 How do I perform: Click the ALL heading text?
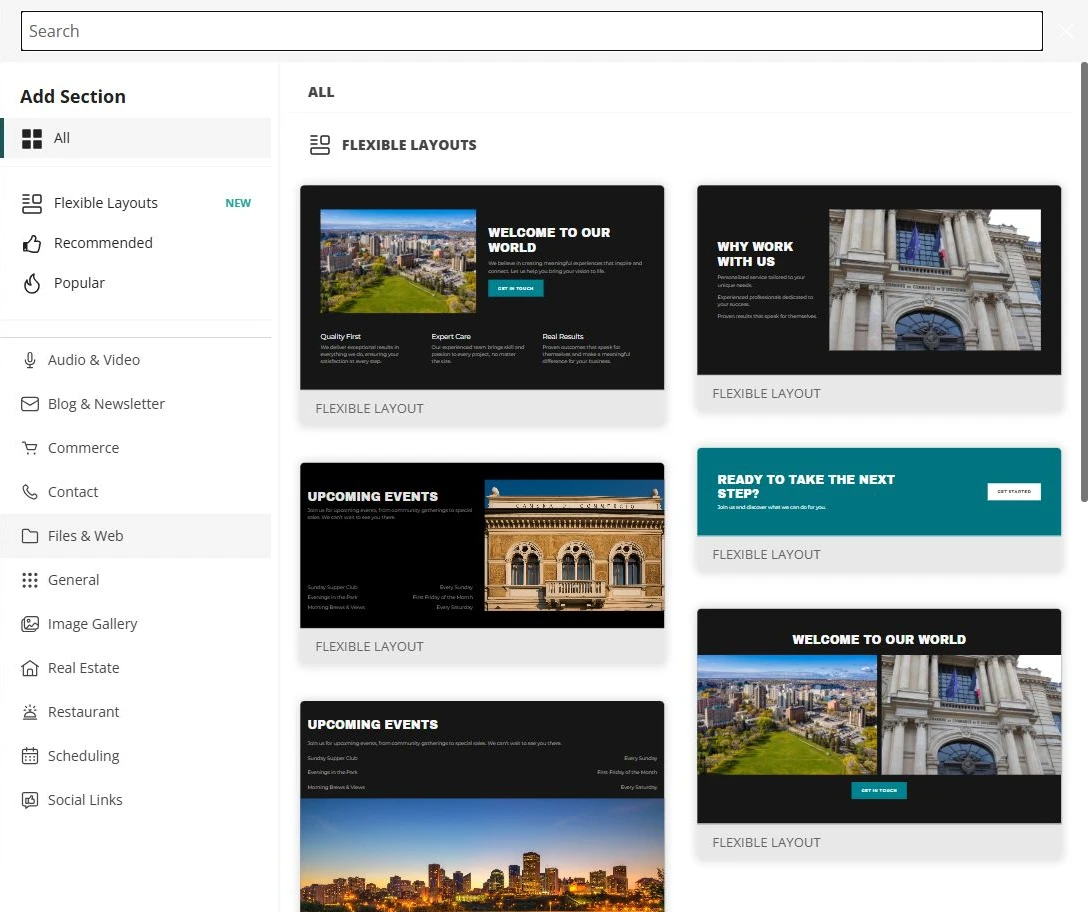pyautogui.click(x=321, y=92)
